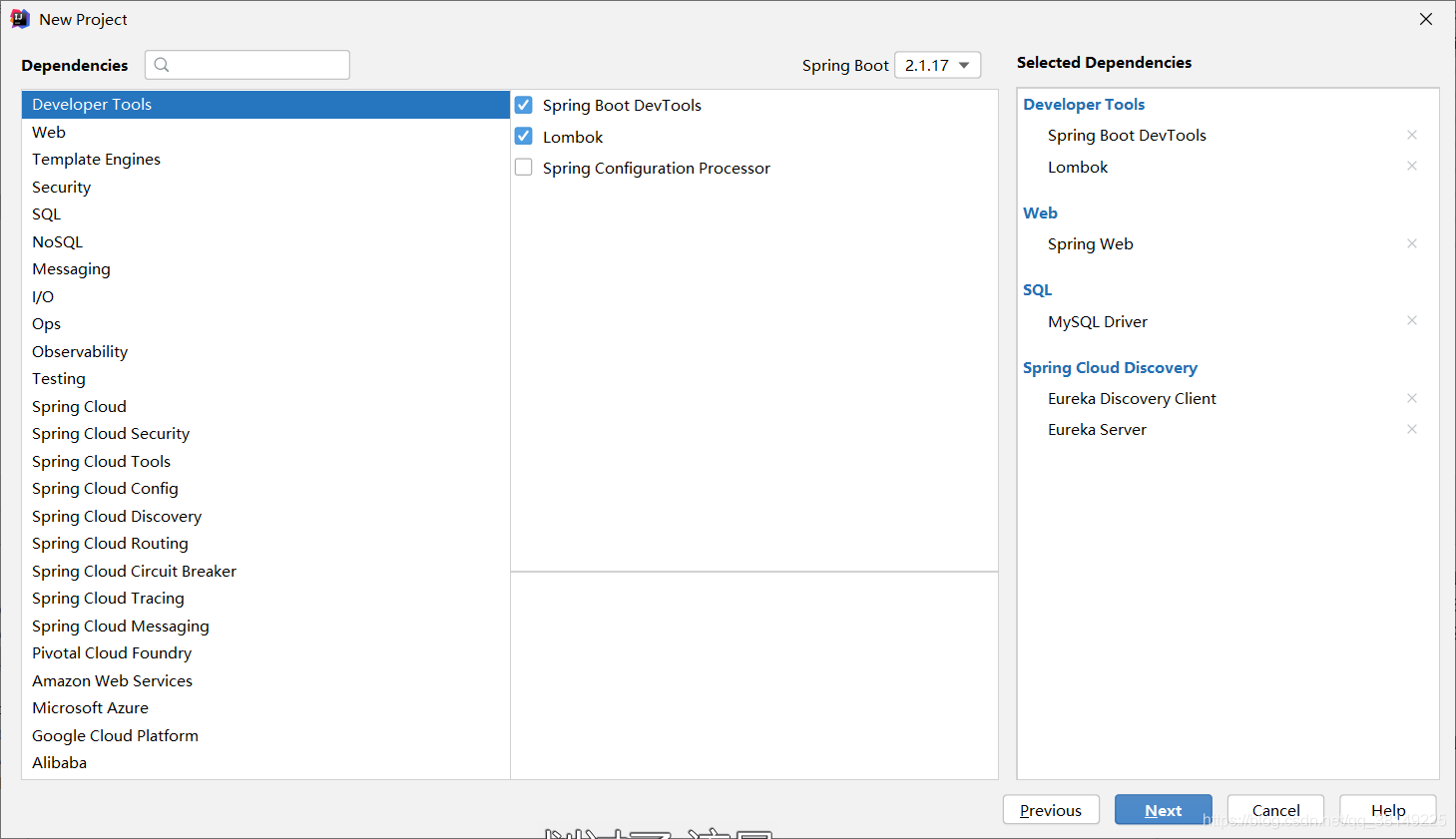1456x839 pixels.
Task: Select the Alibaba category
Action: pos(265,763)
